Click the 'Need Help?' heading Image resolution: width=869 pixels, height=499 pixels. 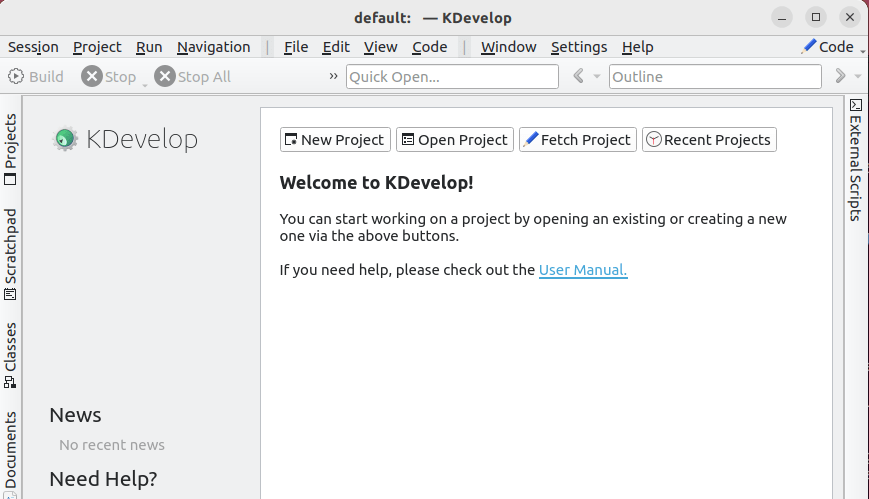[x=103, y=478]
